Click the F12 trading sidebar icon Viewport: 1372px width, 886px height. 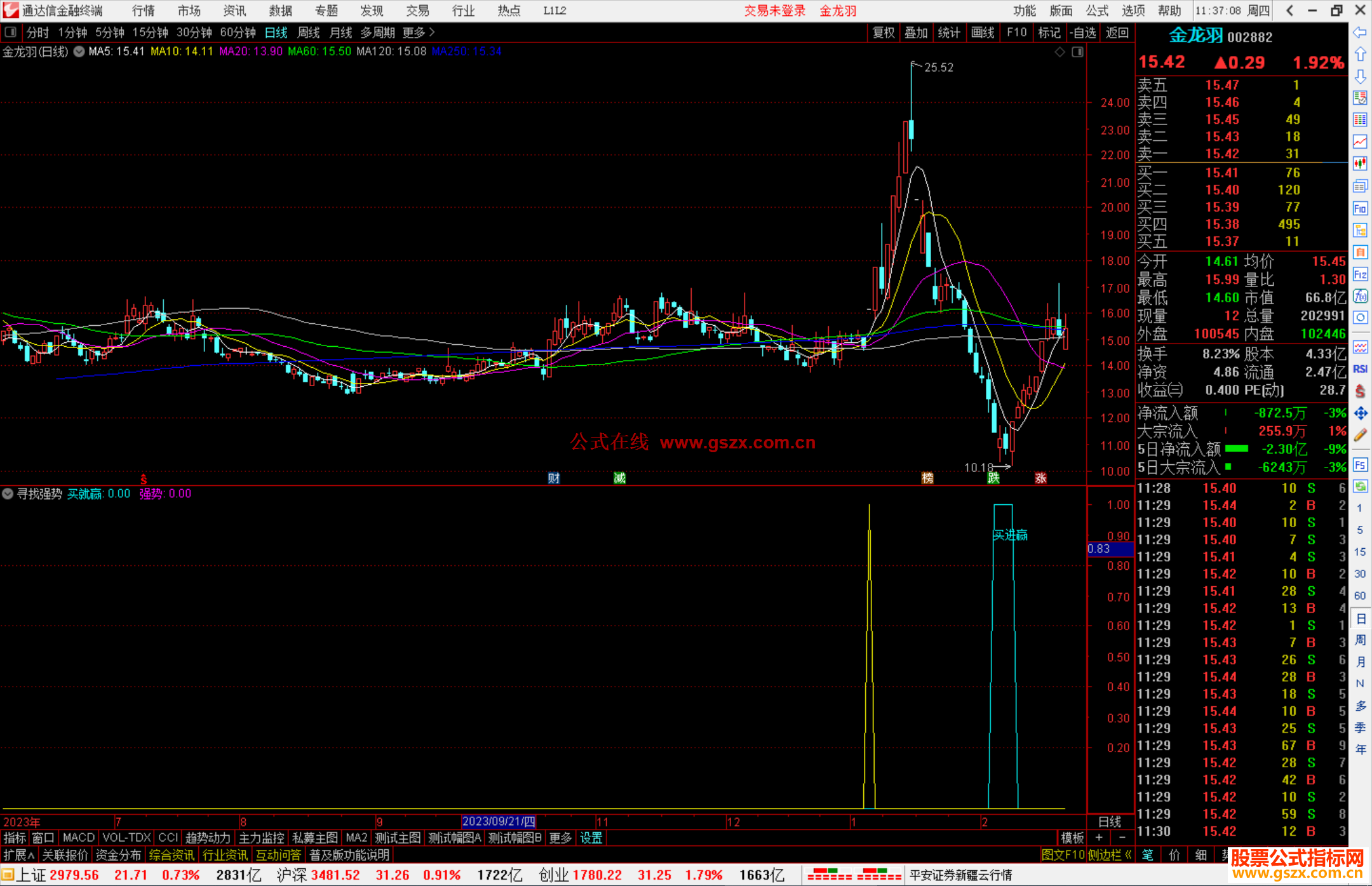click(x=1360, y=274)
